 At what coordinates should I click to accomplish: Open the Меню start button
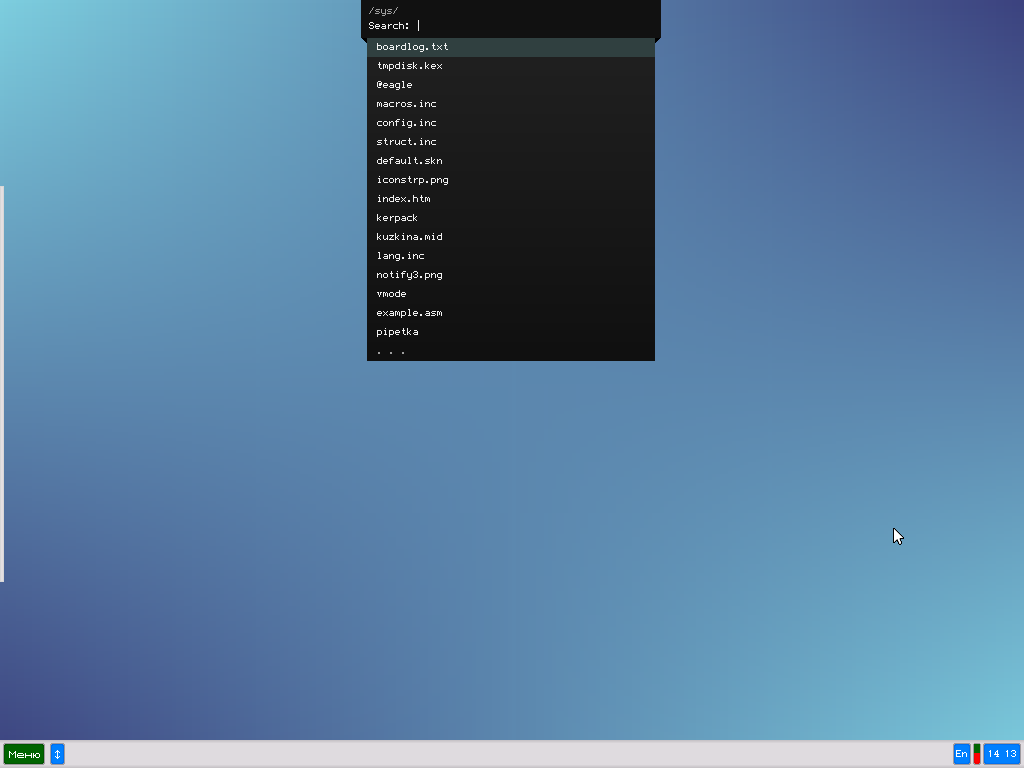[x=24, y=754]
